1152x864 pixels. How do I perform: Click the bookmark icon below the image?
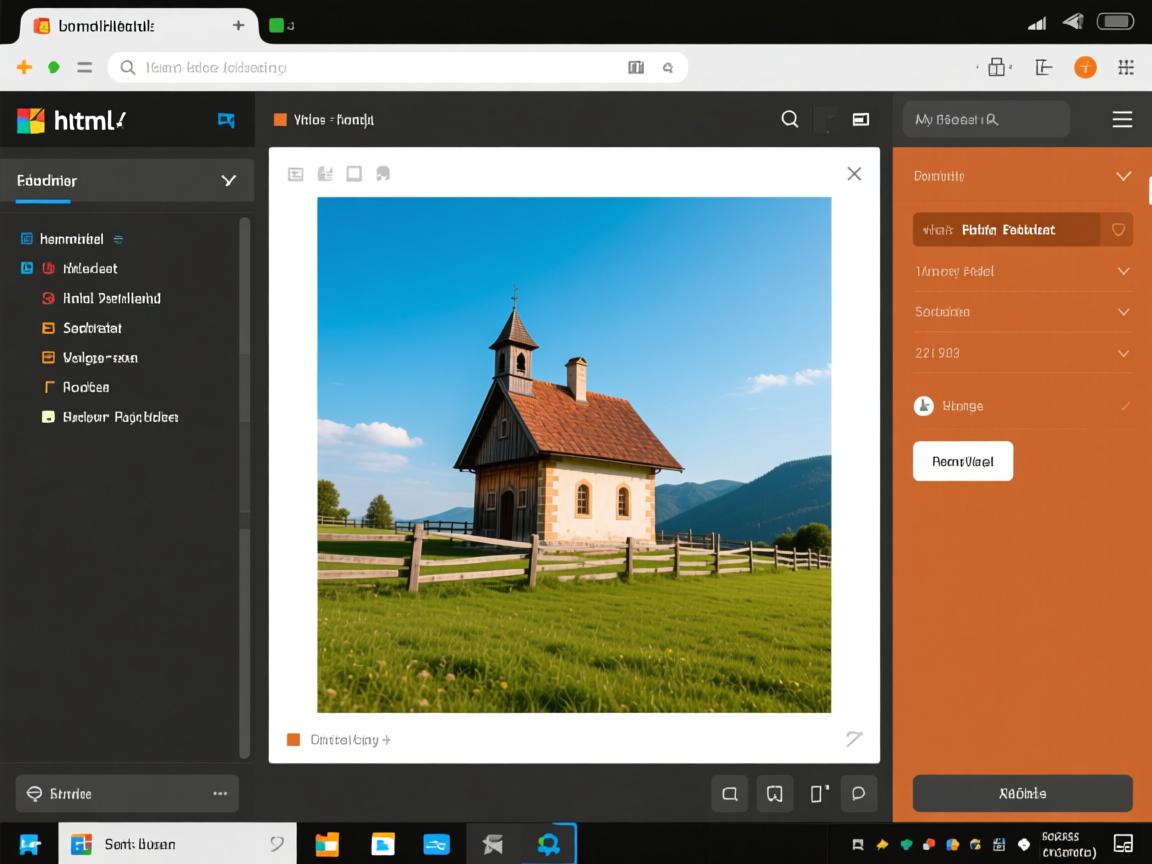[x=774, y=794]
